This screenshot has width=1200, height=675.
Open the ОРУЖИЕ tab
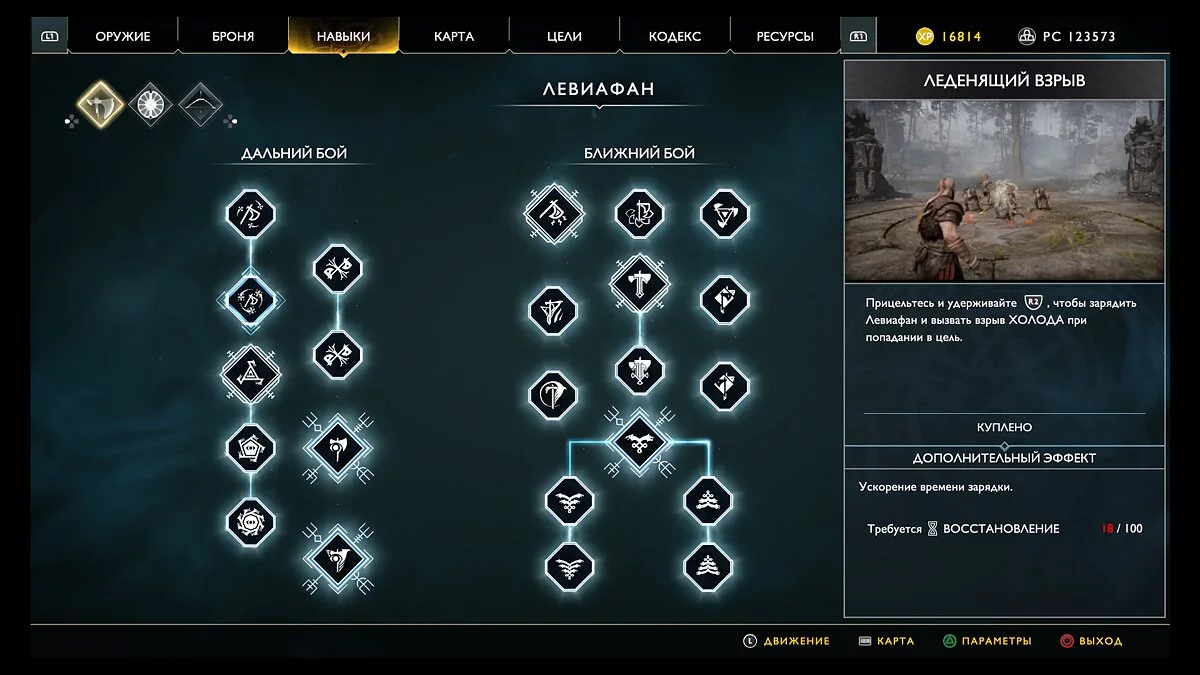pos(123,36)
